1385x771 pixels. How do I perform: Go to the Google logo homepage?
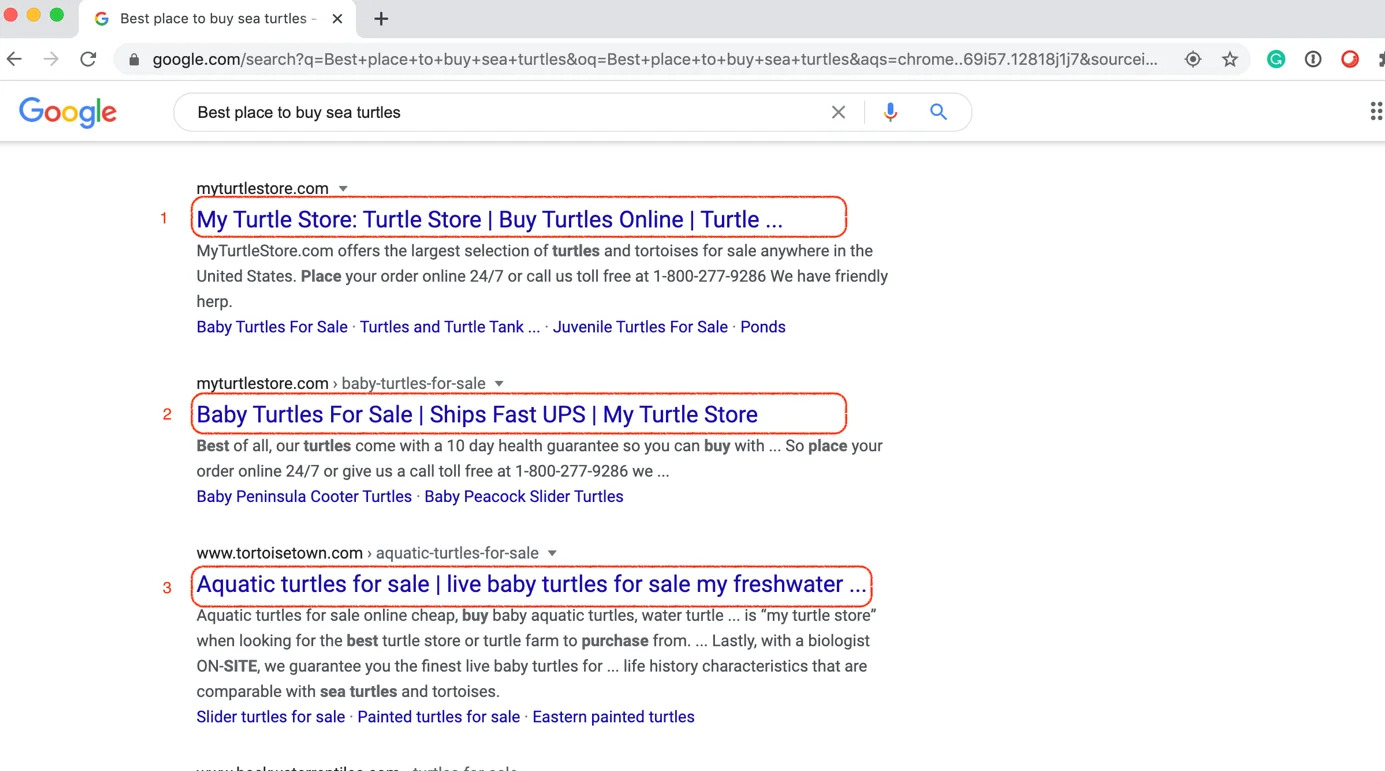point(68,112)
